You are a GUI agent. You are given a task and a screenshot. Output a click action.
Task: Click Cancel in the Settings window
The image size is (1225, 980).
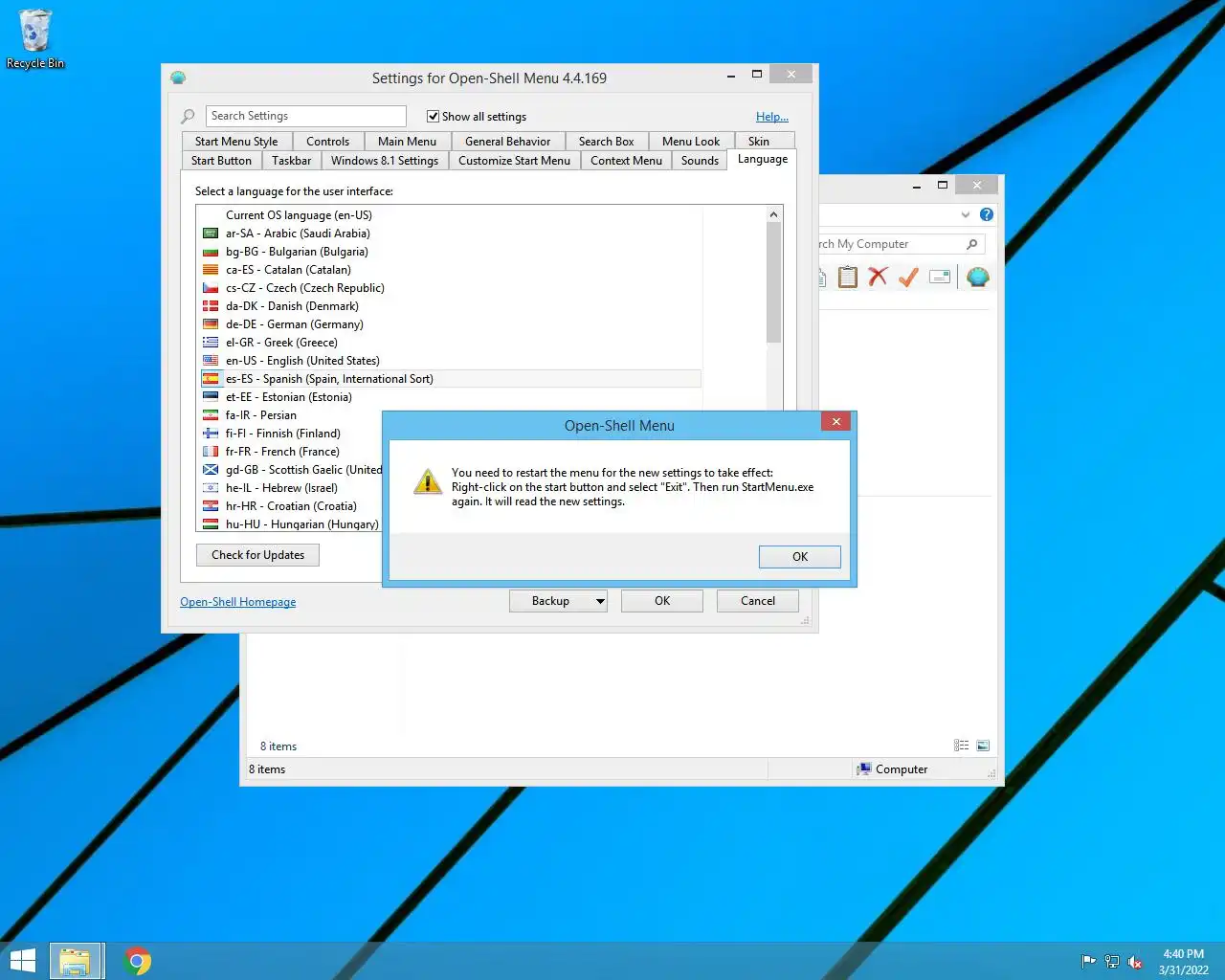tap(758, 601)
